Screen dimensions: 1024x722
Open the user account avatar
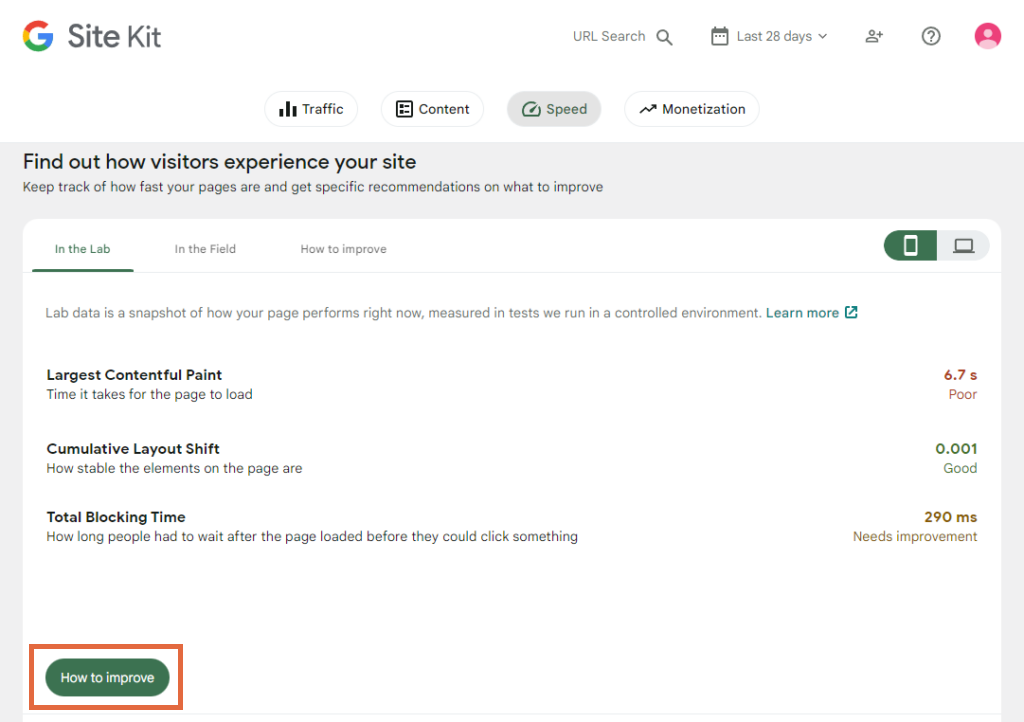tap(987, 36)
